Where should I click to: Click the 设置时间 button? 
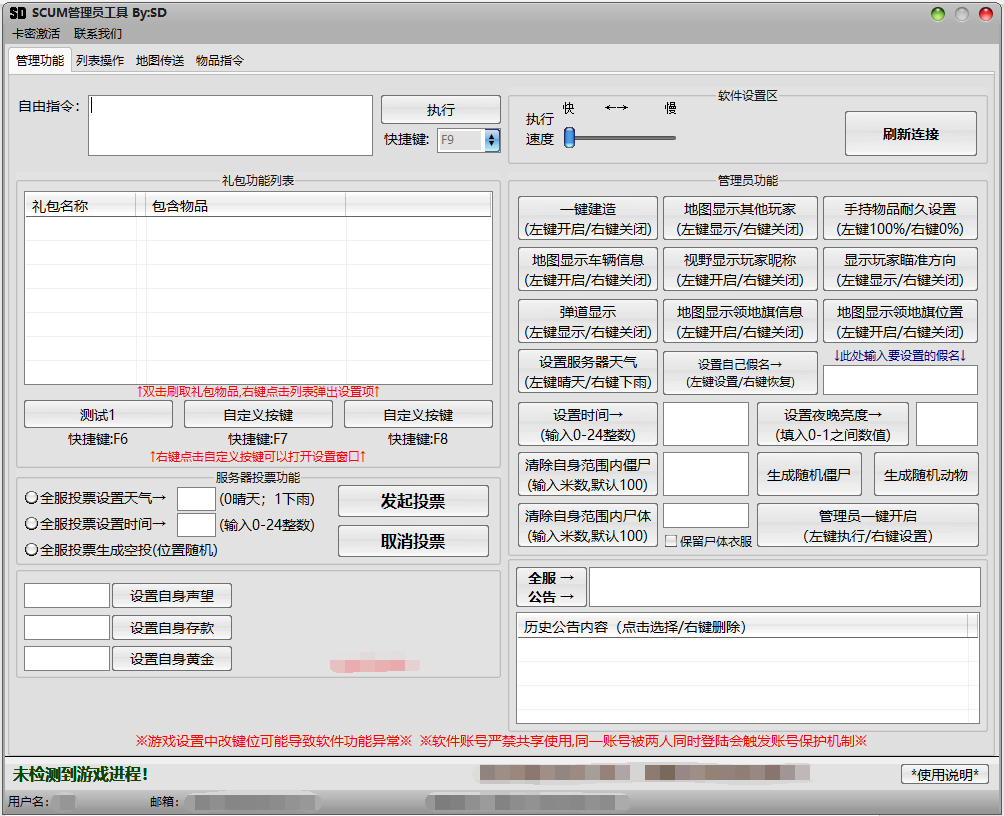588,424
